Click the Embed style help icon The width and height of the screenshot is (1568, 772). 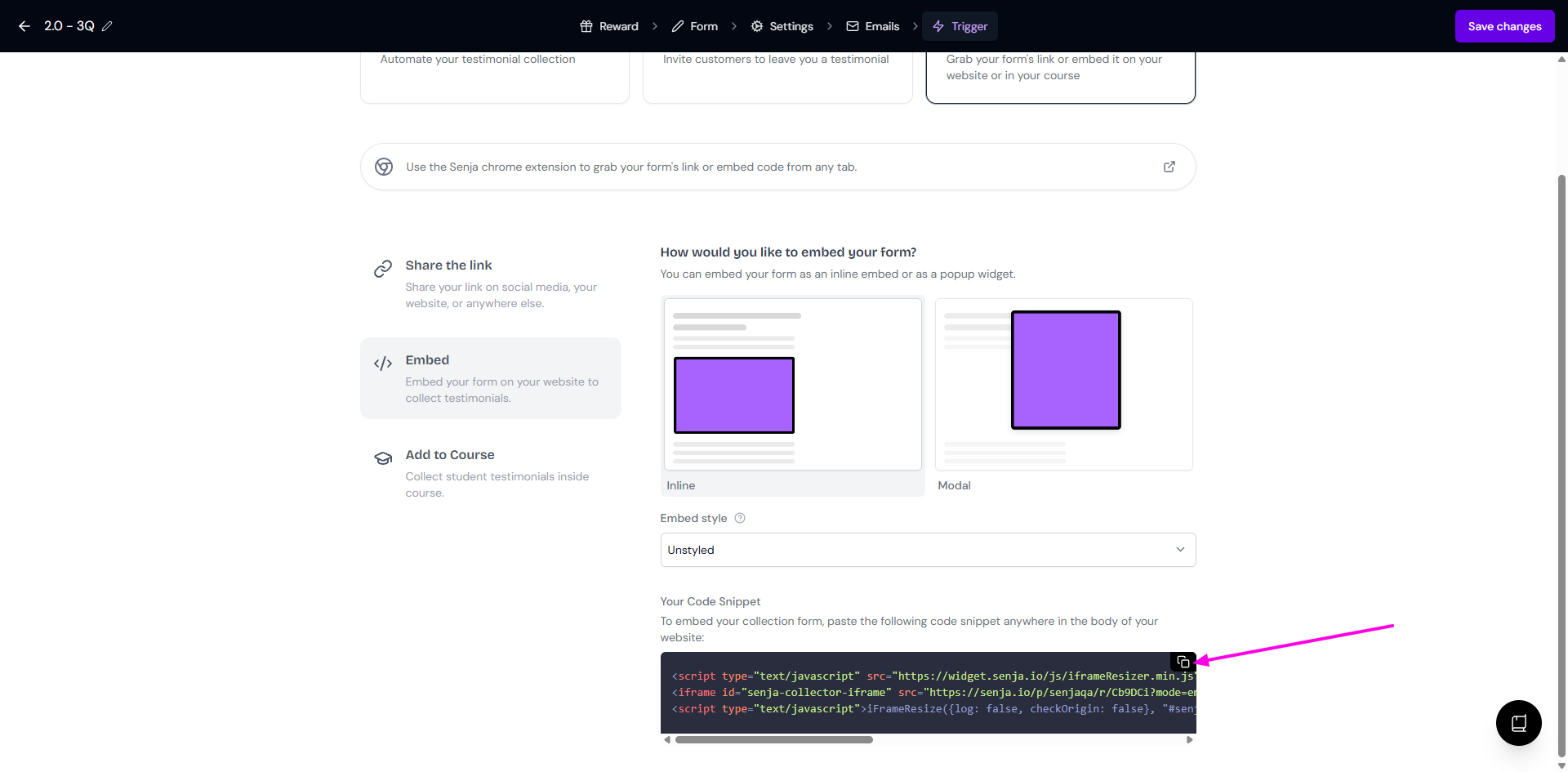coord(740,518)
